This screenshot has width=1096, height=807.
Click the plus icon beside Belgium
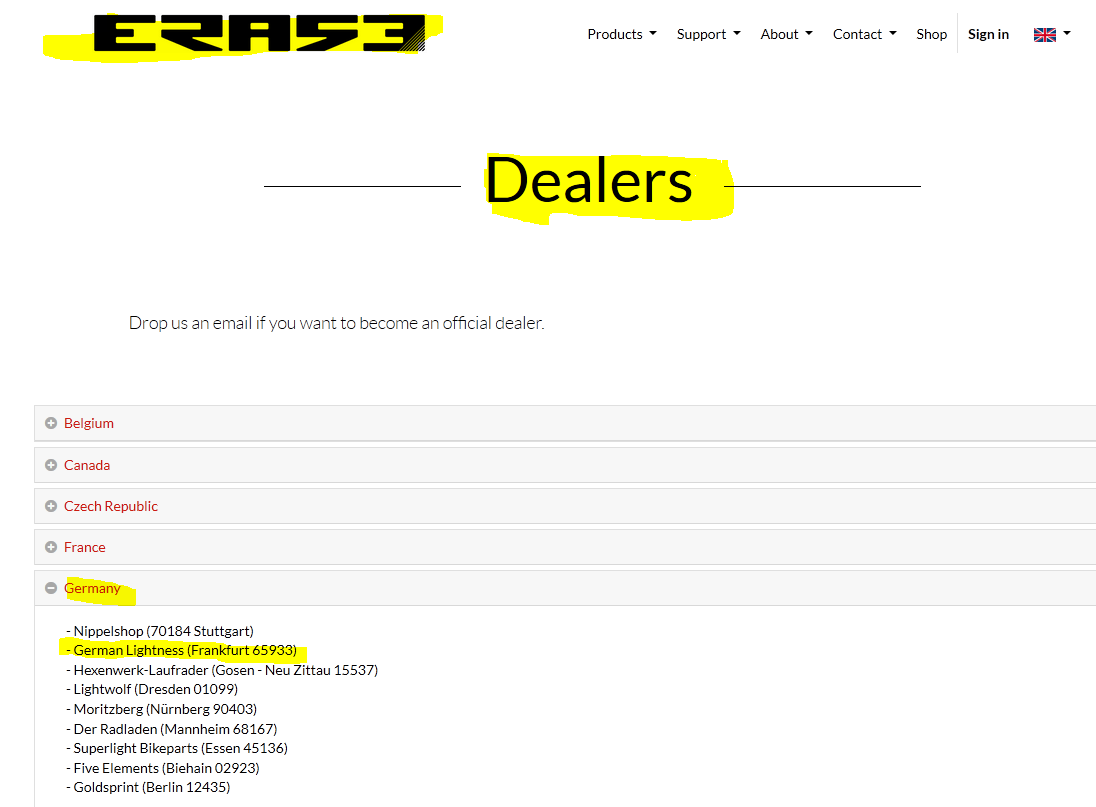(51, 423)
